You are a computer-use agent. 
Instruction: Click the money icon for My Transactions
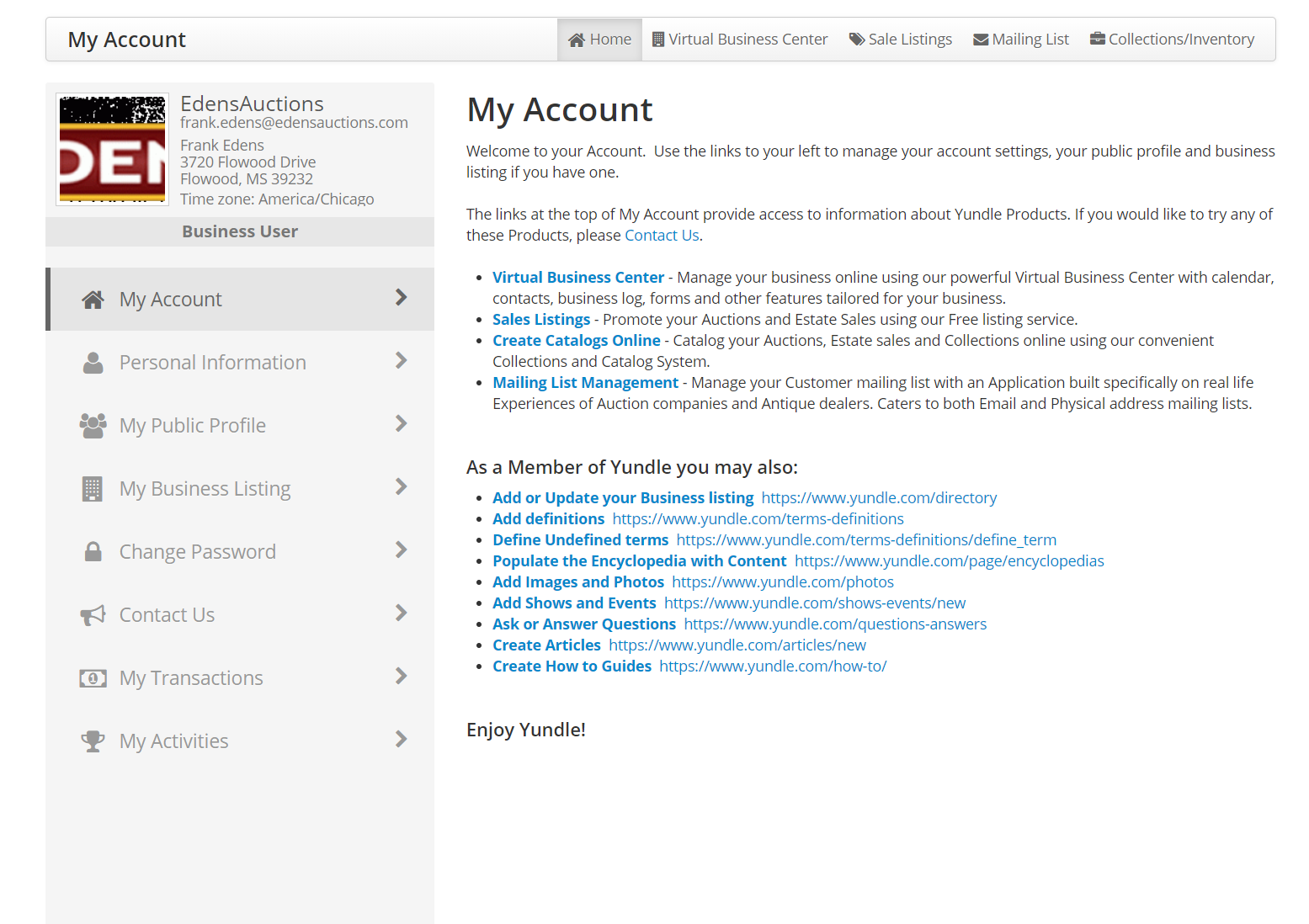click(93, 678)
